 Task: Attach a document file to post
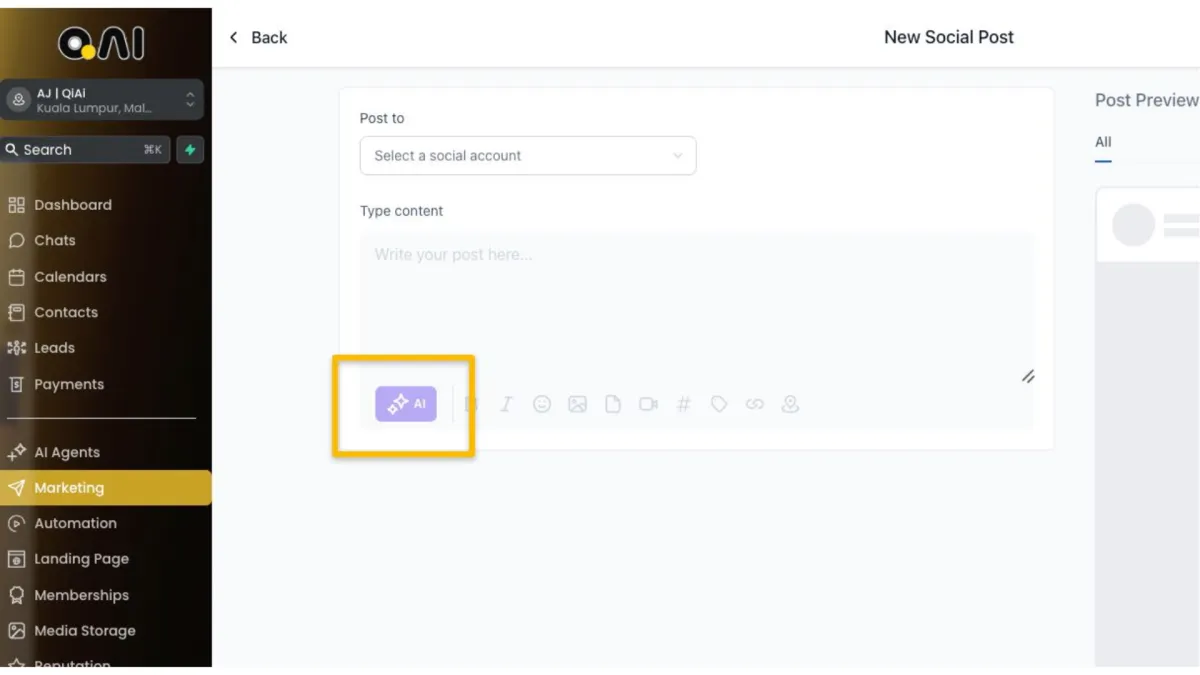coord(613,404)
